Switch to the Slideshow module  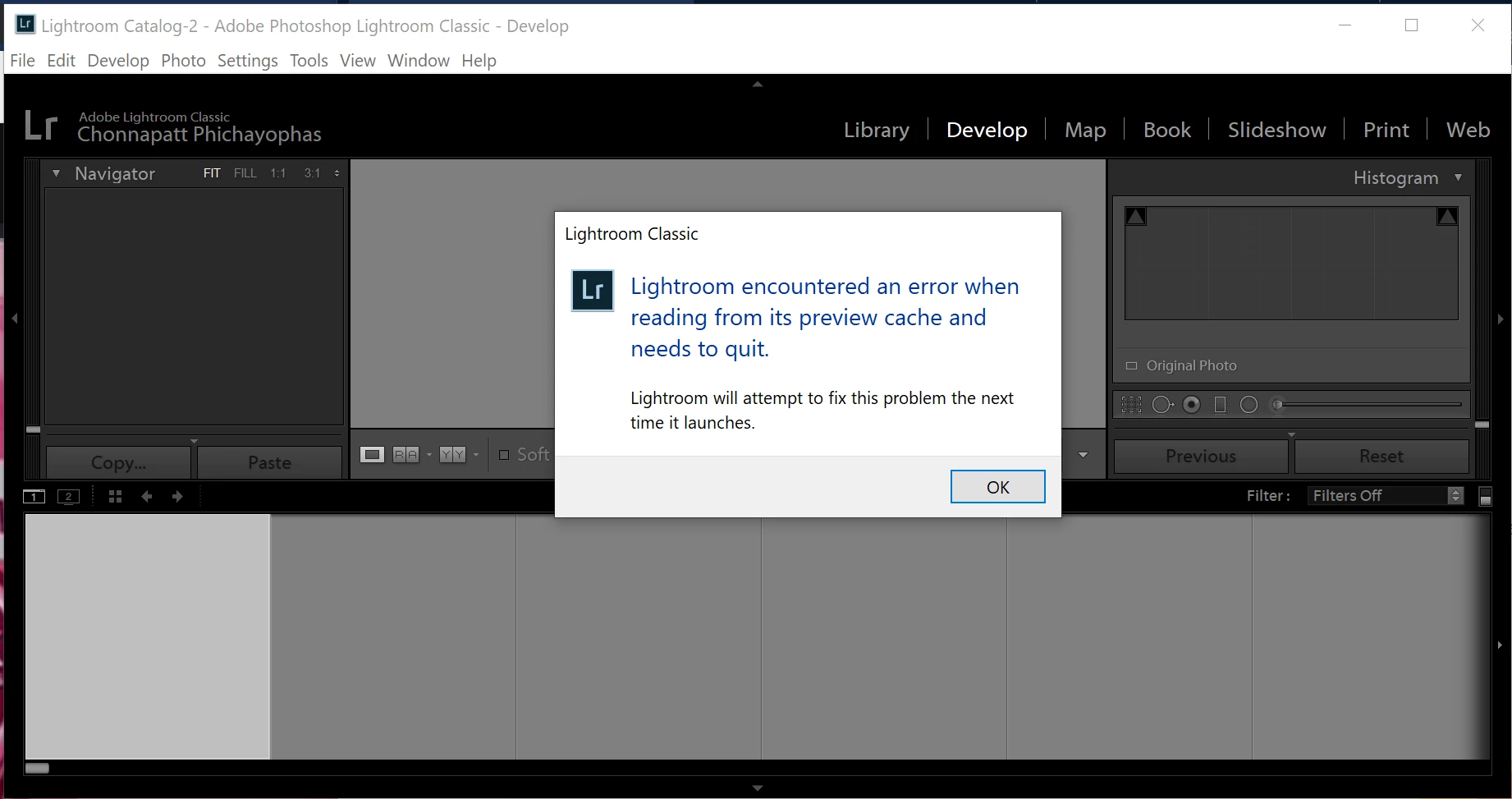tap(1276, 130)
